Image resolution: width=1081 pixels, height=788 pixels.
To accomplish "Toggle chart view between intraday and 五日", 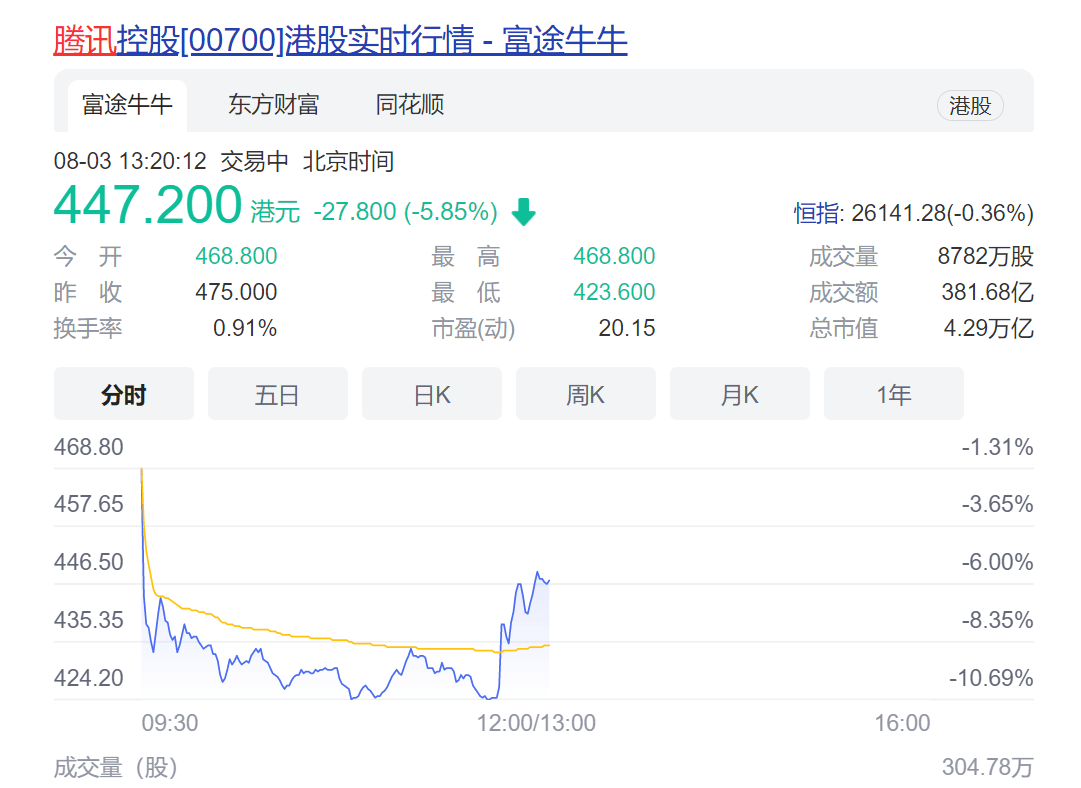I will 277,394.
